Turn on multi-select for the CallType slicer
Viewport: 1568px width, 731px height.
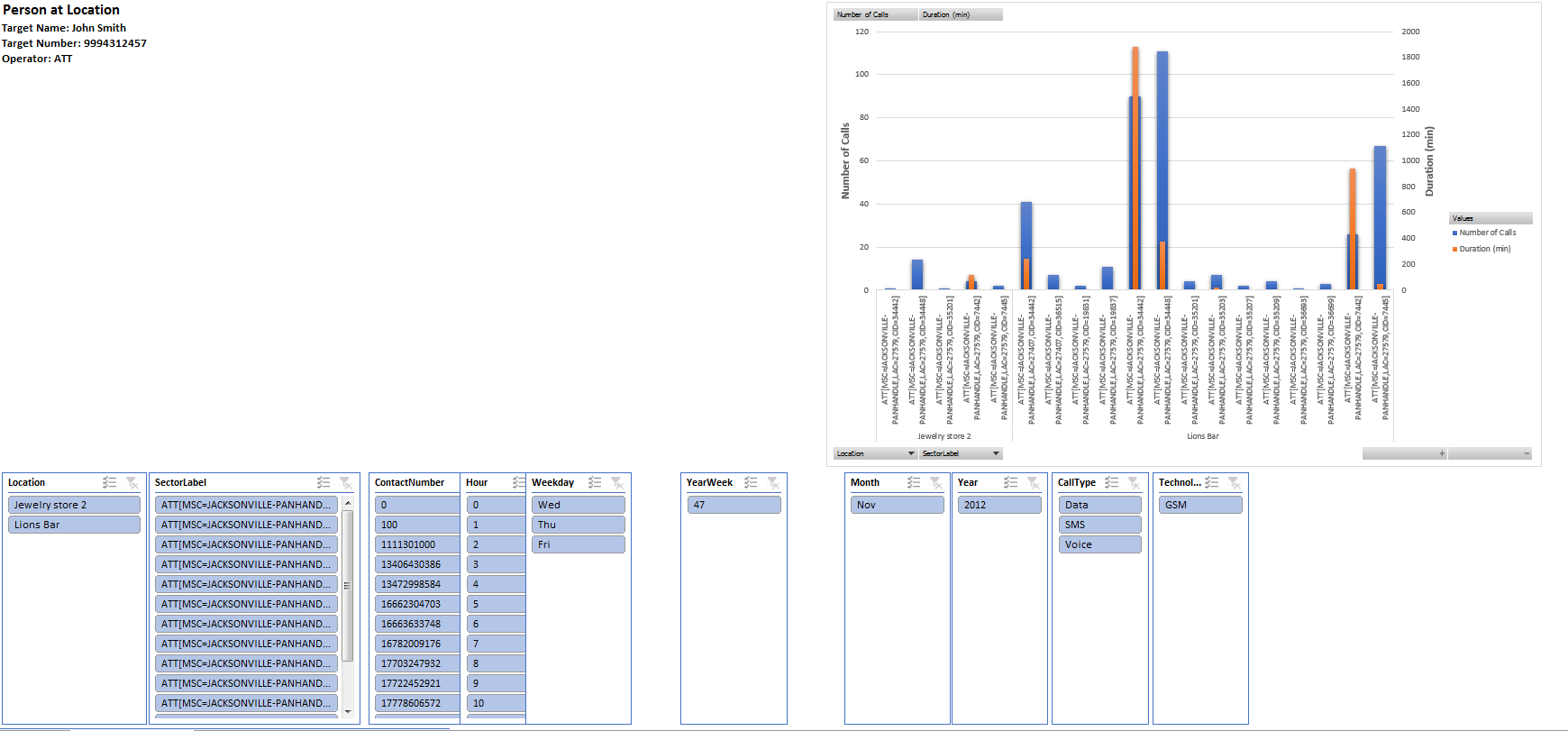pyautogui.click(x=1111, y=483)
